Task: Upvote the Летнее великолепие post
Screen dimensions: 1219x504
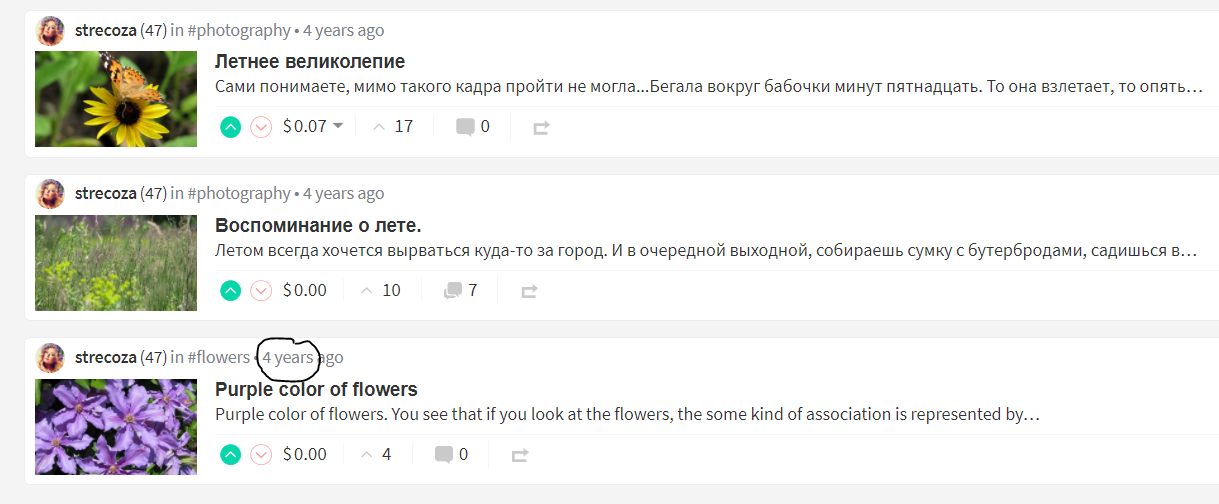Action: 230,127
